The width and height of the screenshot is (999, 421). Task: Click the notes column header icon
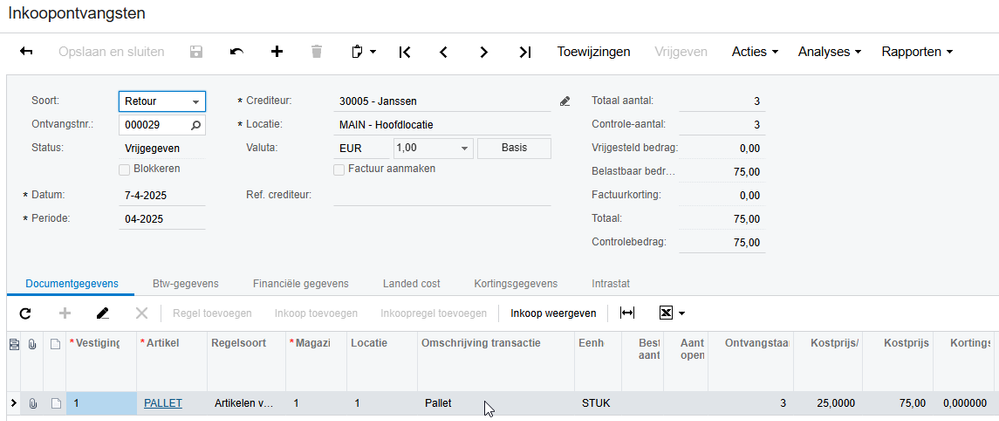(55, 344)
